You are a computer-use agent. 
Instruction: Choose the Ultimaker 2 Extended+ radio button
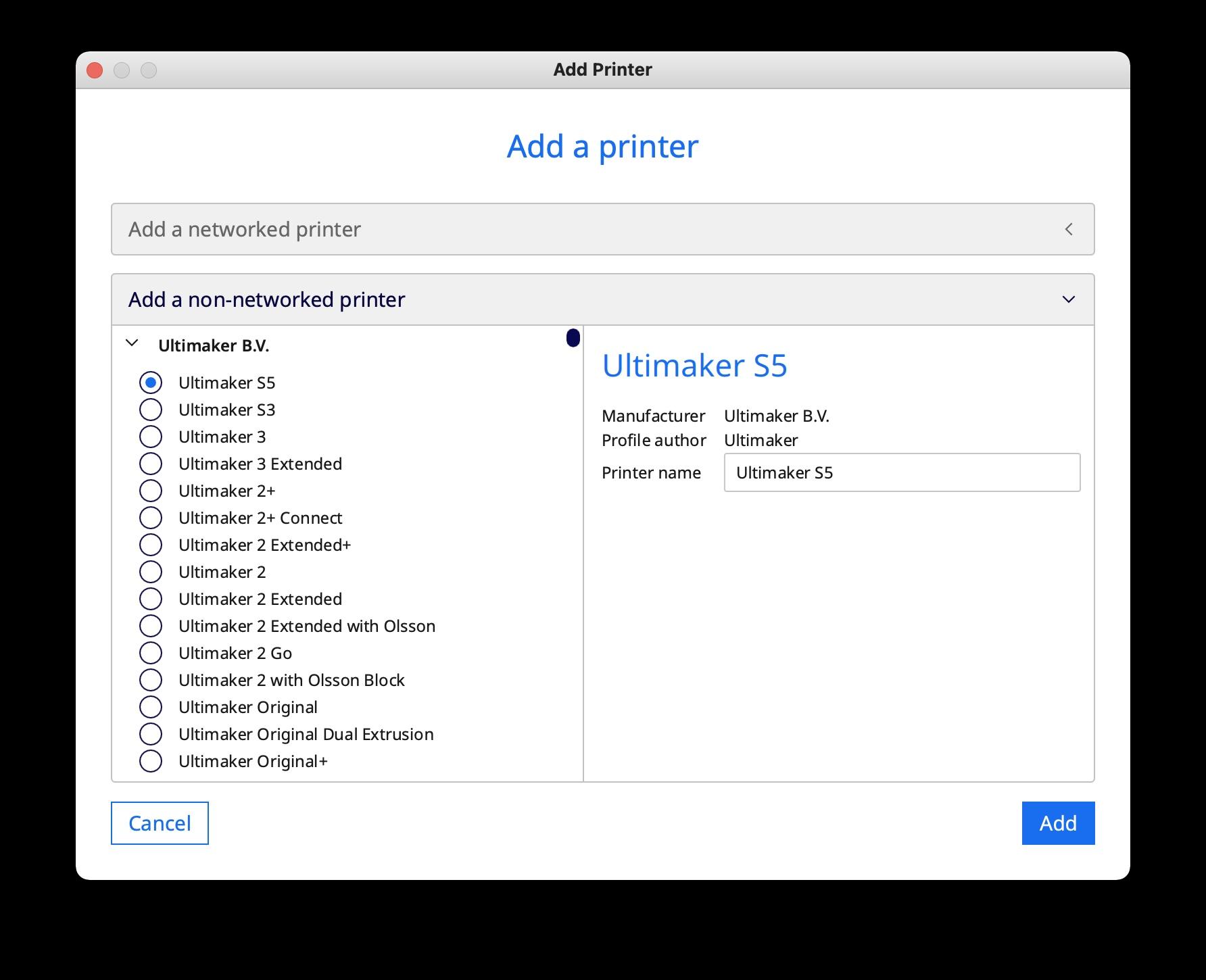(150, 545)
